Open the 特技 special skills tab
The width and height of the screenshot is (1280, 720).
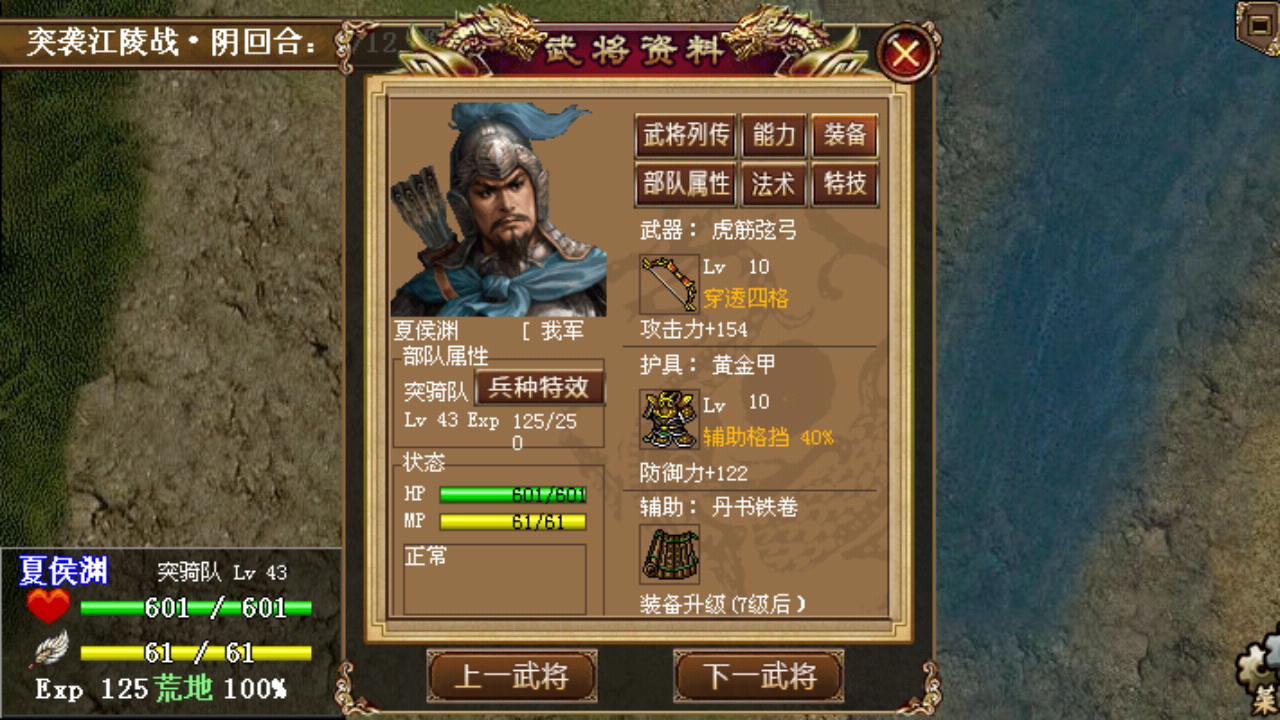845,185
